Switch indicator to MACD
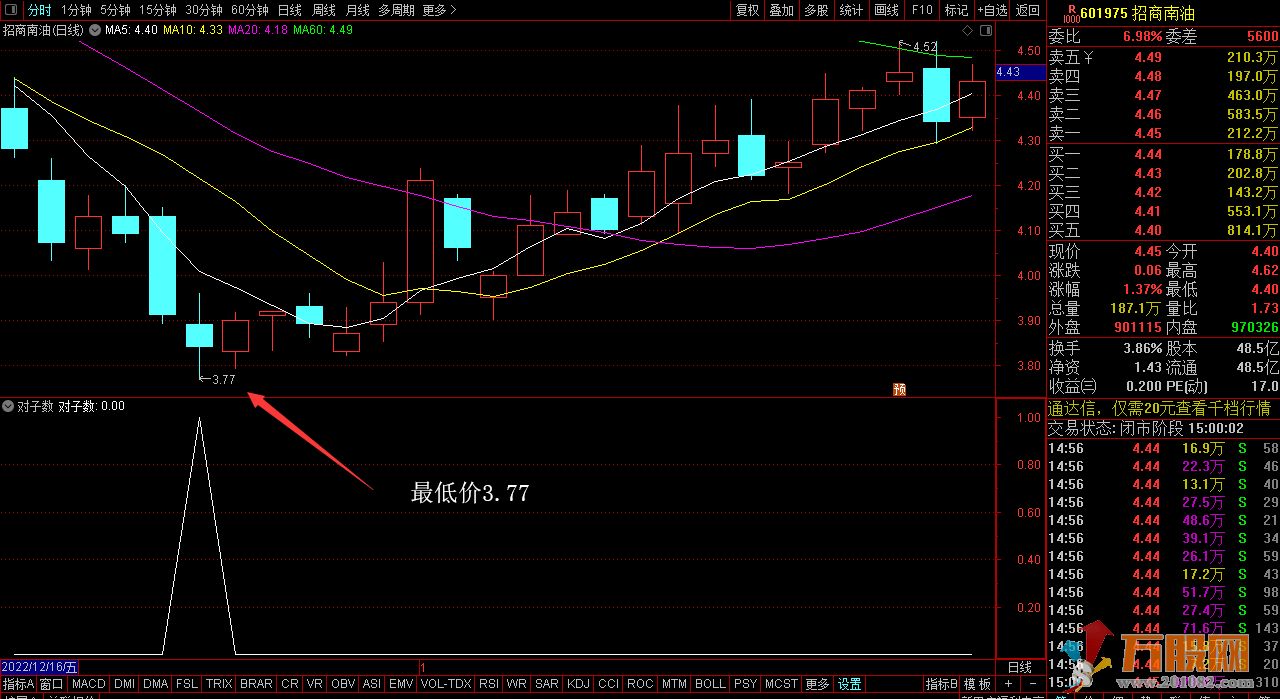Screen dimensions: 1280x699 tap(89, 684)
